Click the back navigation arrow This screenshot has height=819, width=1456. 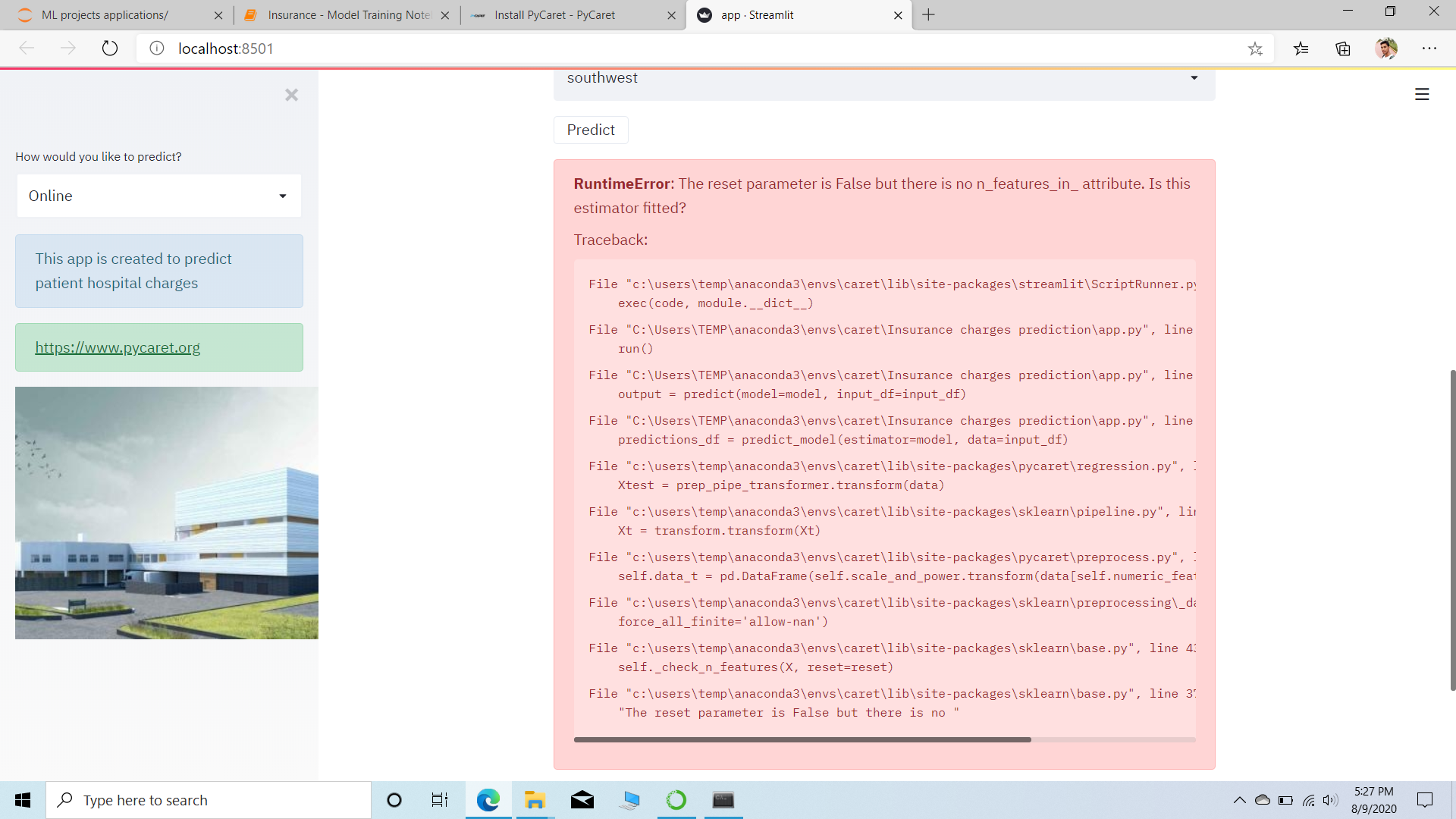(x=26, y=48)
